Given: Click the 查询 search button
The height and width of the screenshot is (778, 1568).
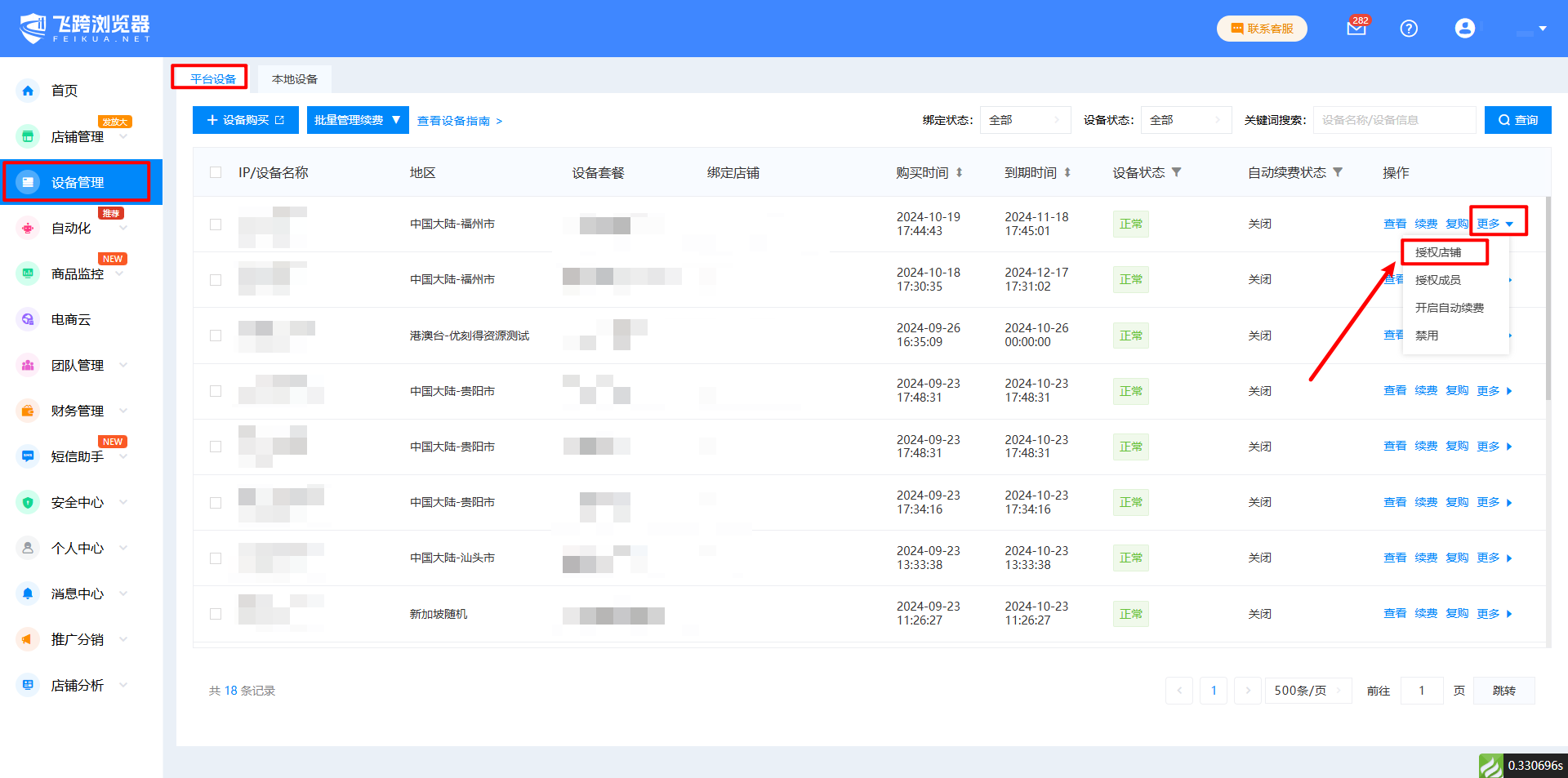Looking at the screenshot, I should point(1517,120).
